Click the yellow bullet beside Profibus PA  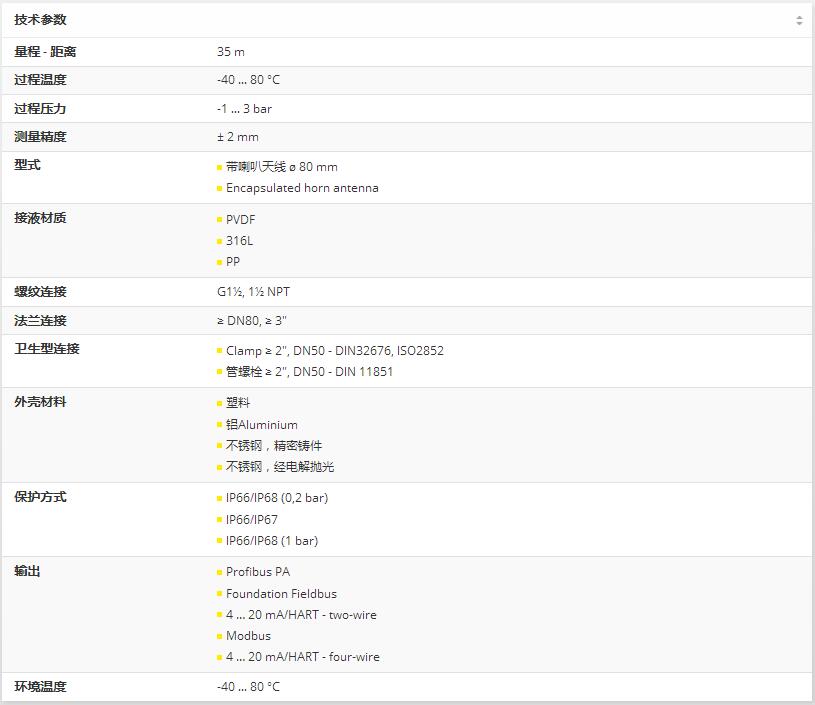(x=220, y=573)
